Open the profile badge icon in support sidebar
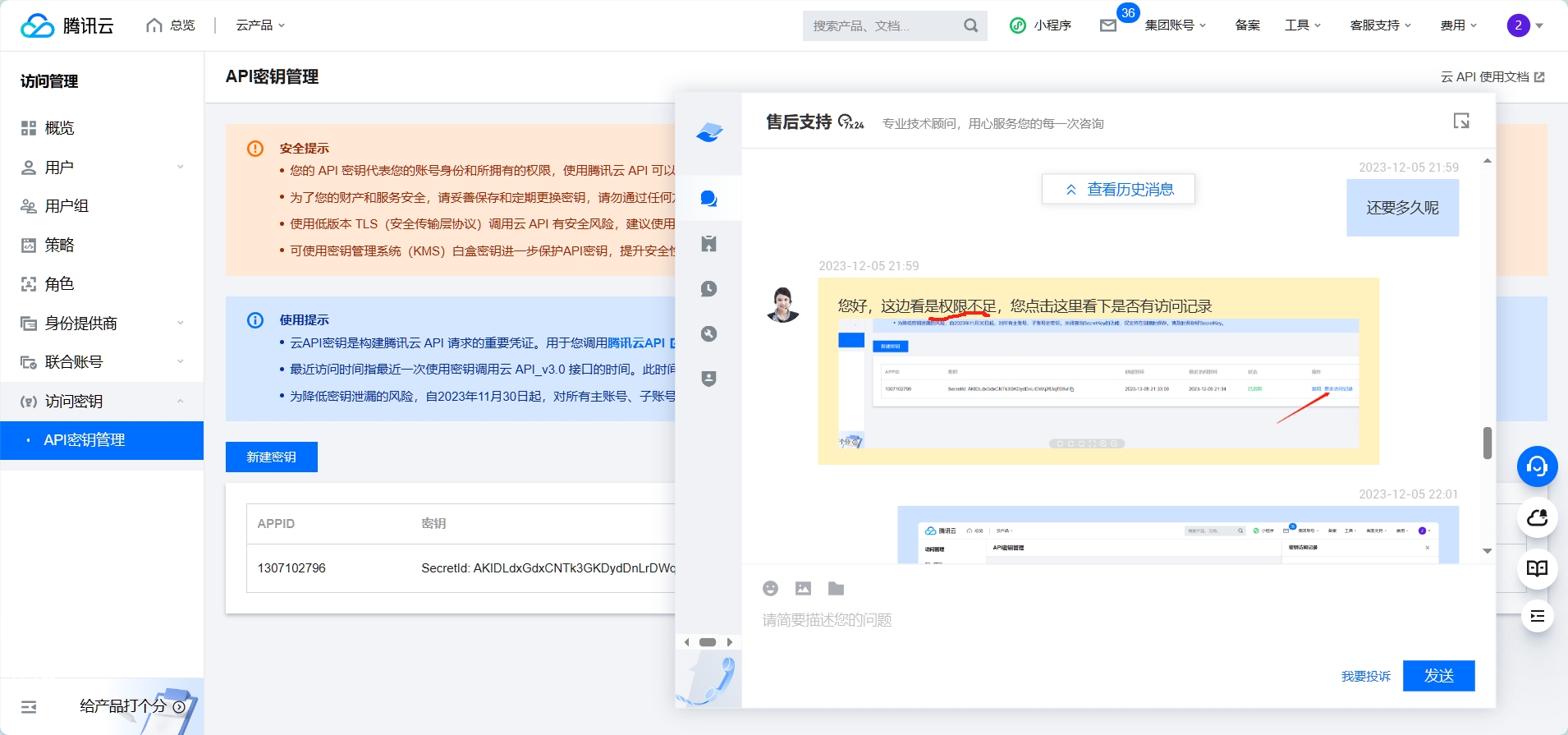The image size is (1568, 735). (708, 379)
